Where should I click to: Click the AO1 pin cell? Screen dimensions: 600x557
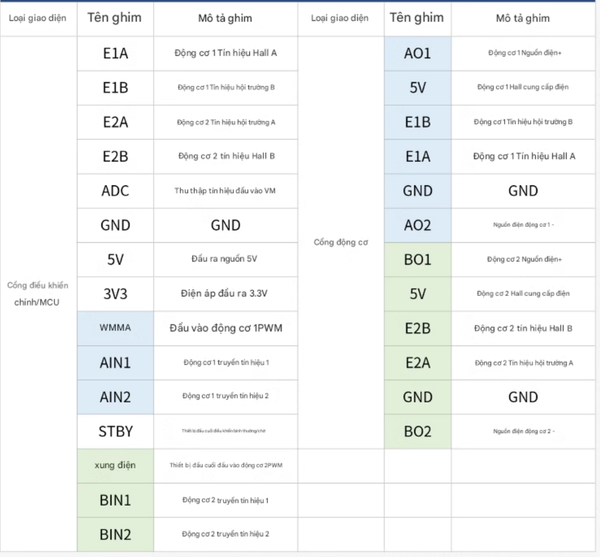tap(418, 54)
